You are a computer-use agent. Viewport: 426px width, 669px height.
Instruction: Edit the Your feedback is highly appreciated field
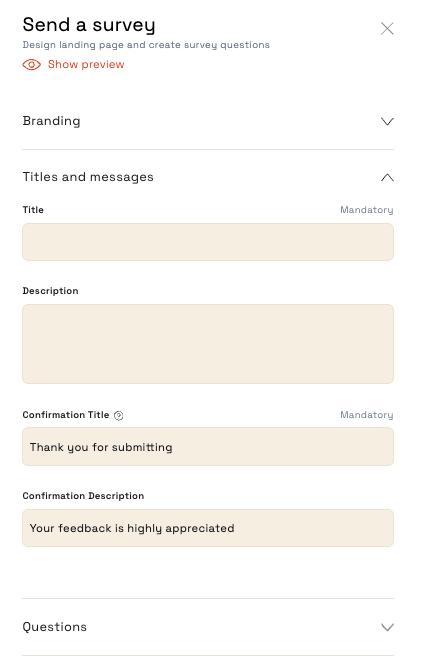click(x=208, y=528)
